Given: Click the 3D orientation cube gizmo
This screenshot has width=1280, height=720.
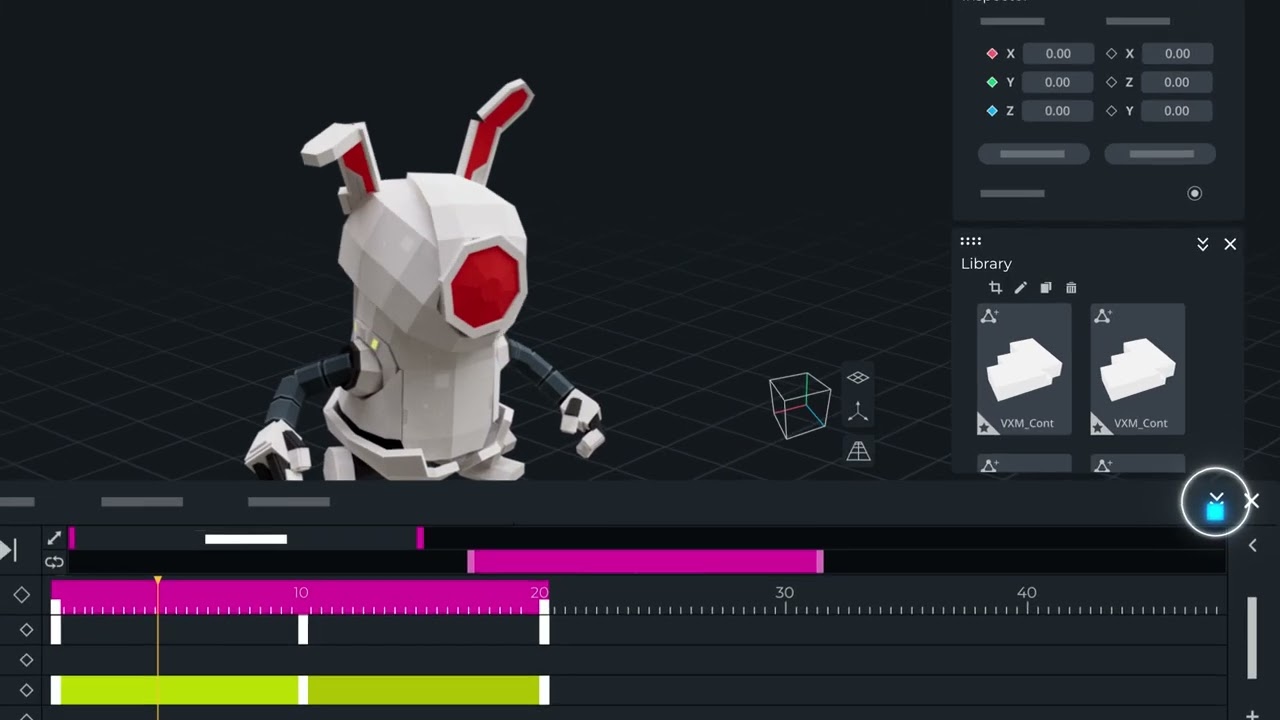Looking at the screenshot, I should point(800,405).
